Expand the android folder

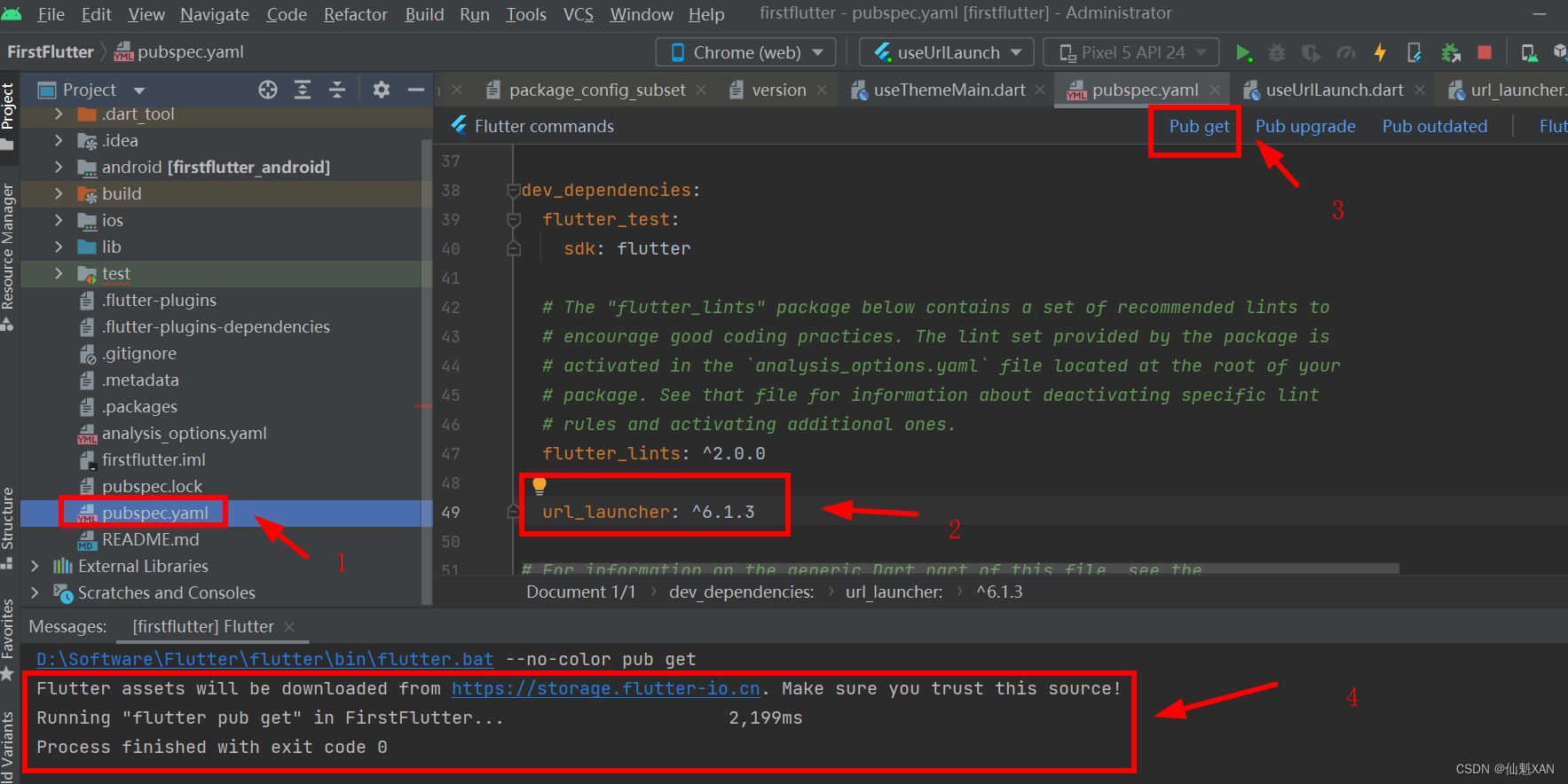59,167
